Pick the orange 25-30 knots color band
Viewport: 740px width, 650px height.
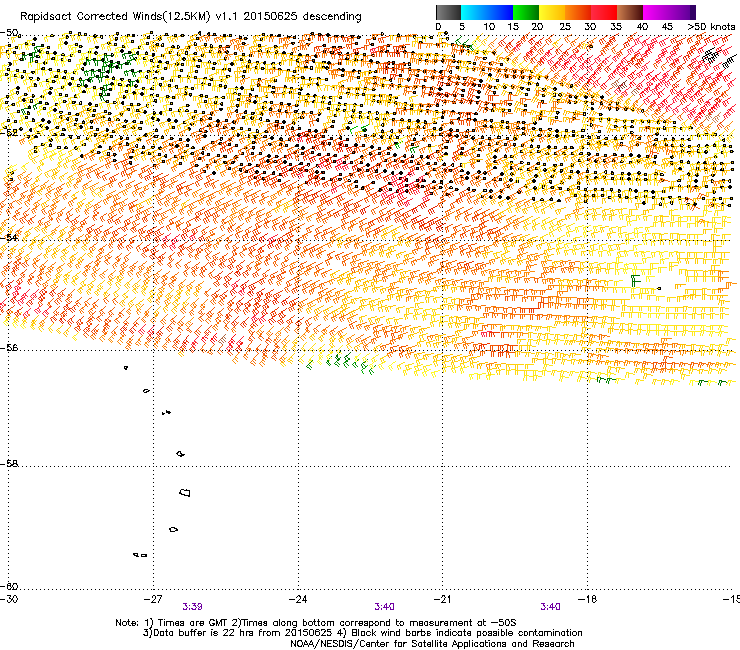578,12
